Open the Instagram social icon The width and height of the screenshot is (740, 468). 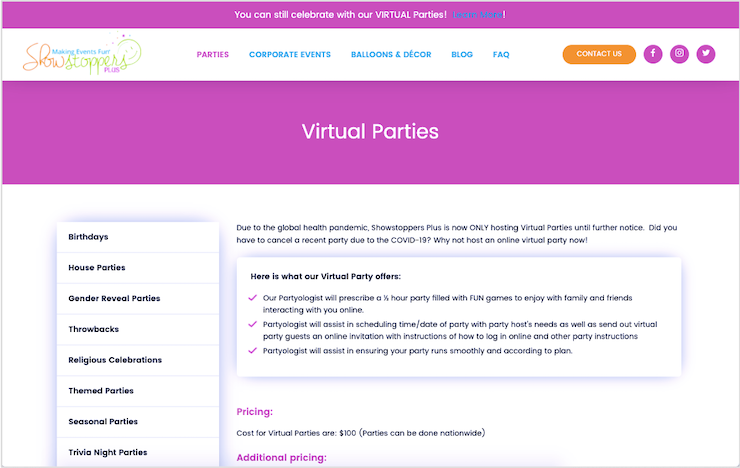pyautogui.click(x=679, y=54)
